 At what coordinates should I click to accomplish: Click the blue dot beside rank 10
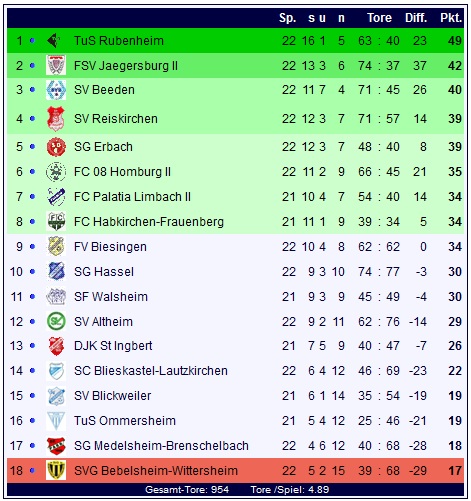coord(32,272)
